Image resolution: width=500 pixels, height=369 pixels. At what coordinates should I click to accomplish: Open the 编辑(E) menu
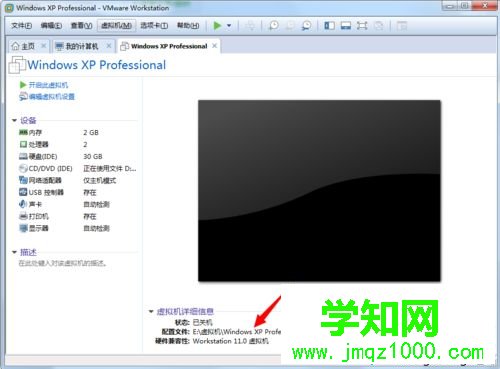coord(51,26)
